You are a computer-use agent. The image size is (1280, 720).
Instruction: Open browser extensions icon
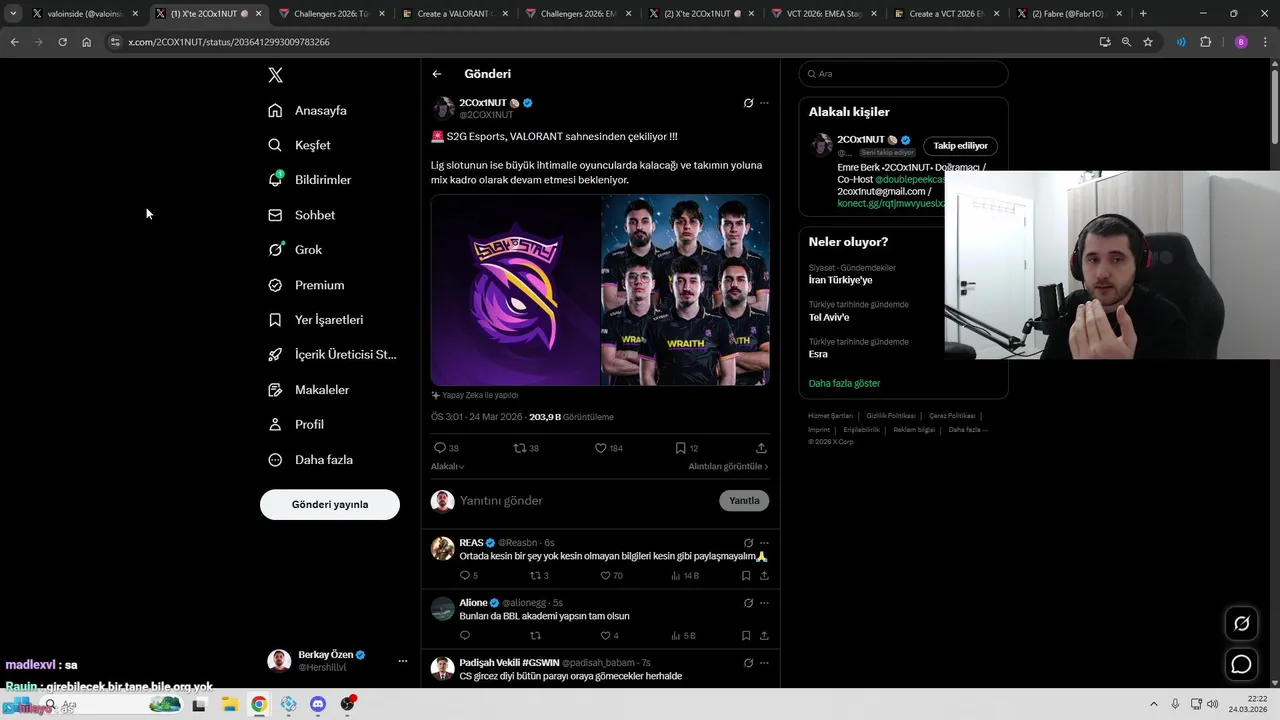tap(1205, 42)
